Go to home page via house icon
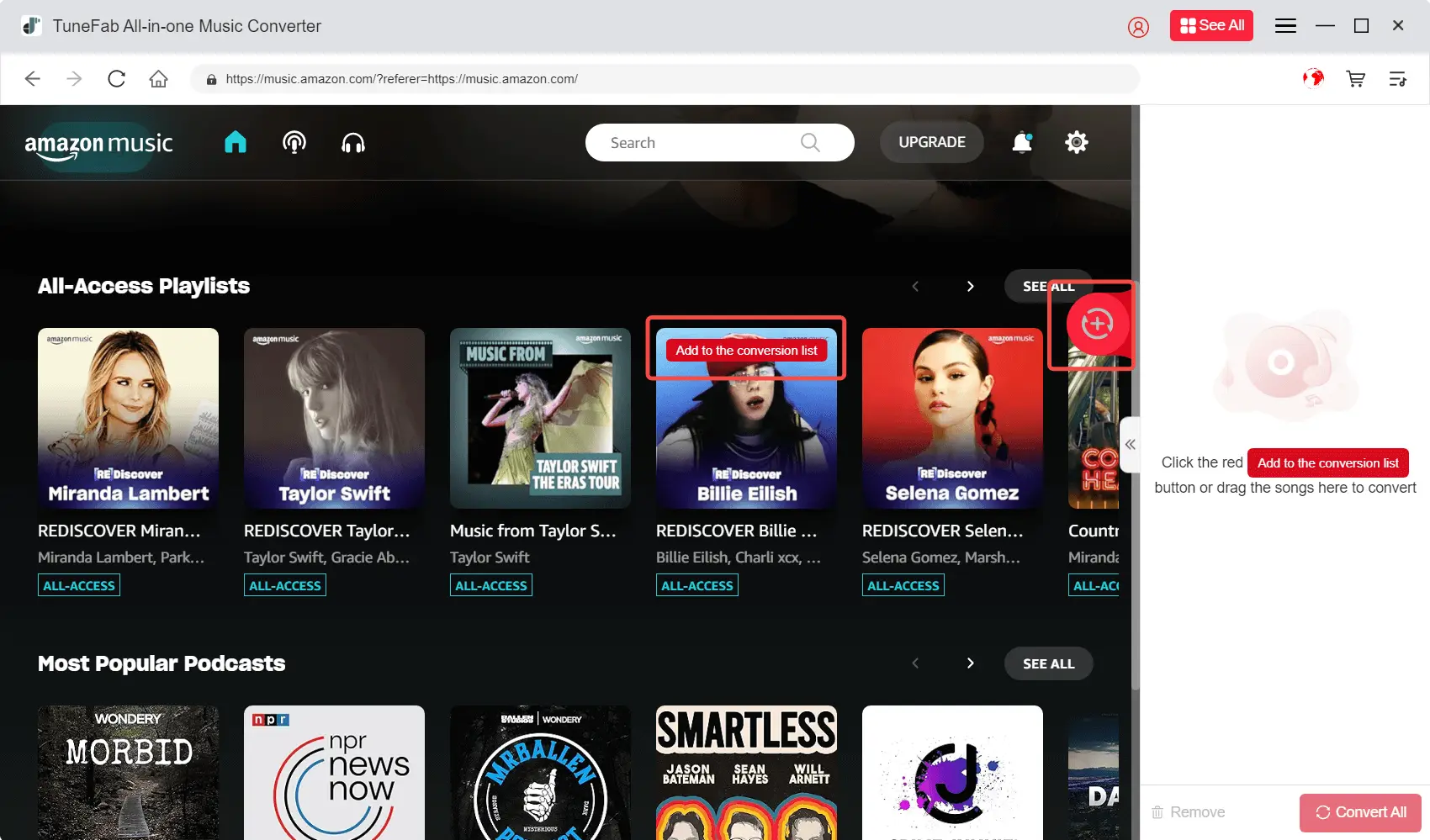Image resolution: width=1430 pixels, height=840 pixels. tap(158, 79)
